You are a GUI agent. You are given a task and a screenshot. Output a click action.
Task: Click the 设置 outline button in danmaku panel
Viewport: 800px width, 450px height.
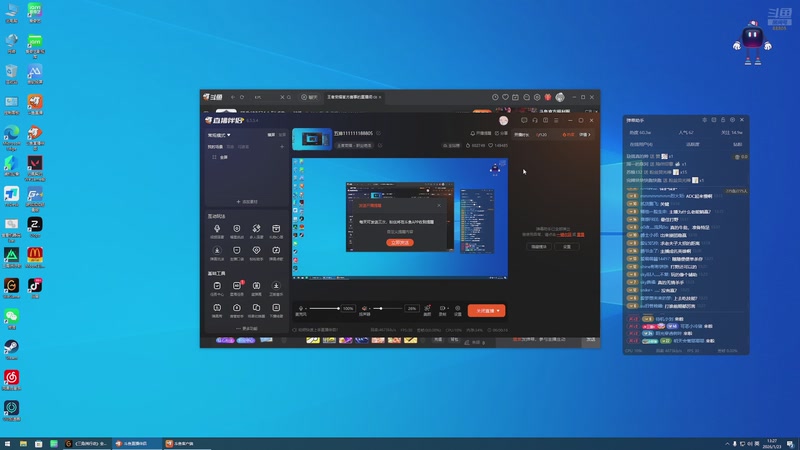567,247
